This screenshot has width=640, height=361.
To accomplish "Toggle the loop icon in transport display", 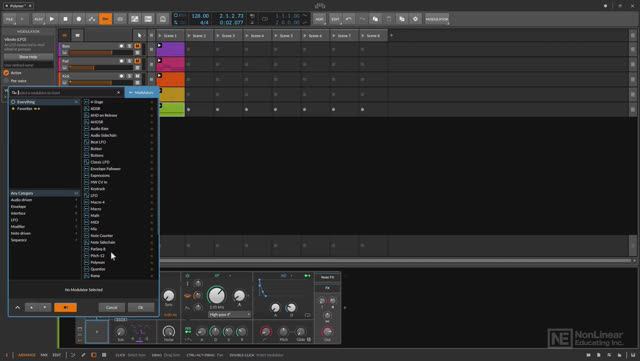I will (x=265, y=19).
